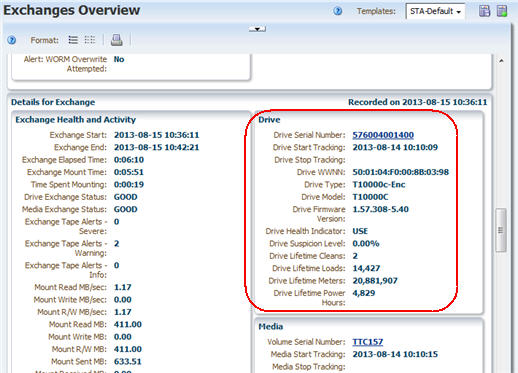
Task: Select Exchange Start value 2013-08-15 10:36:11
Action: point(156,135)
